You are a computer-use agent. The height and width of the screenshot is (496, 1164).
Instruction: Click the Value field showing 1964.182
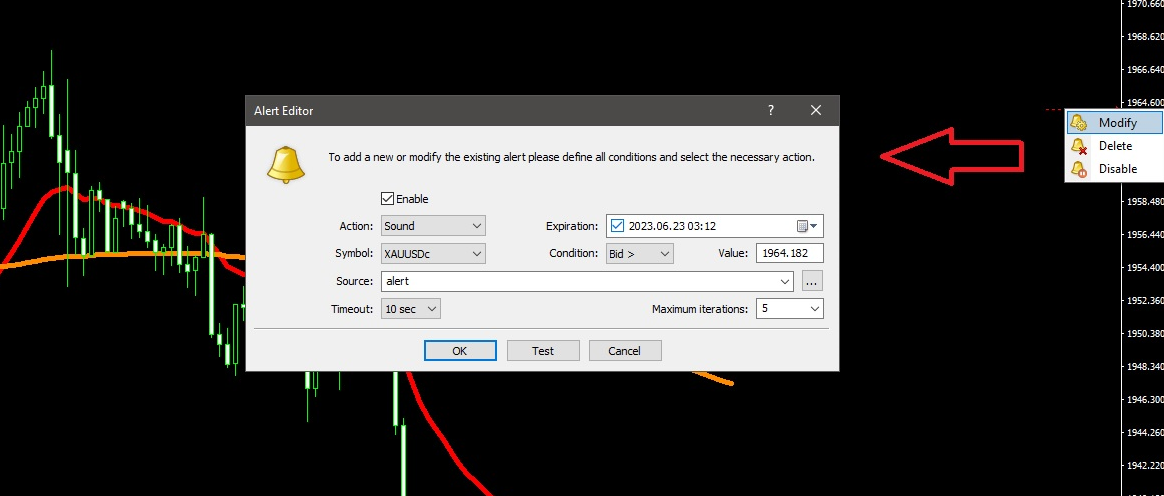tap(789, 254)
